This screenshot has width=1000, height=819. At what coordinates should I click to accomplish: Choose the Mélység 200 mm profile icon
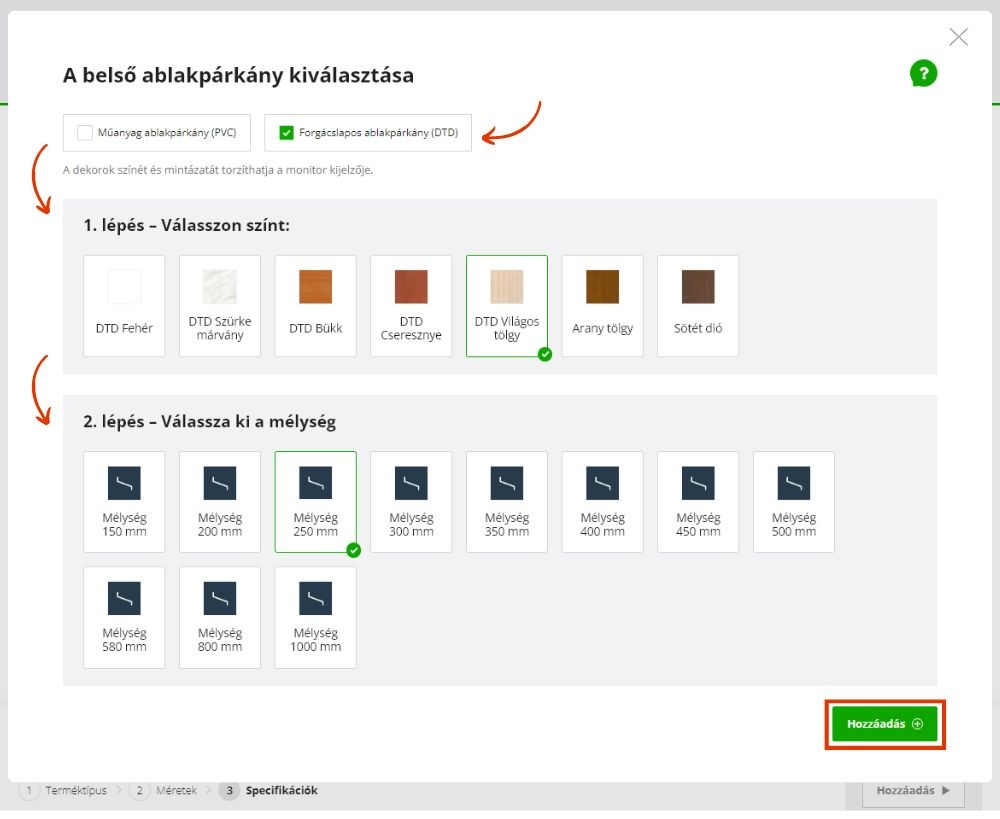(x=220, y=483)
